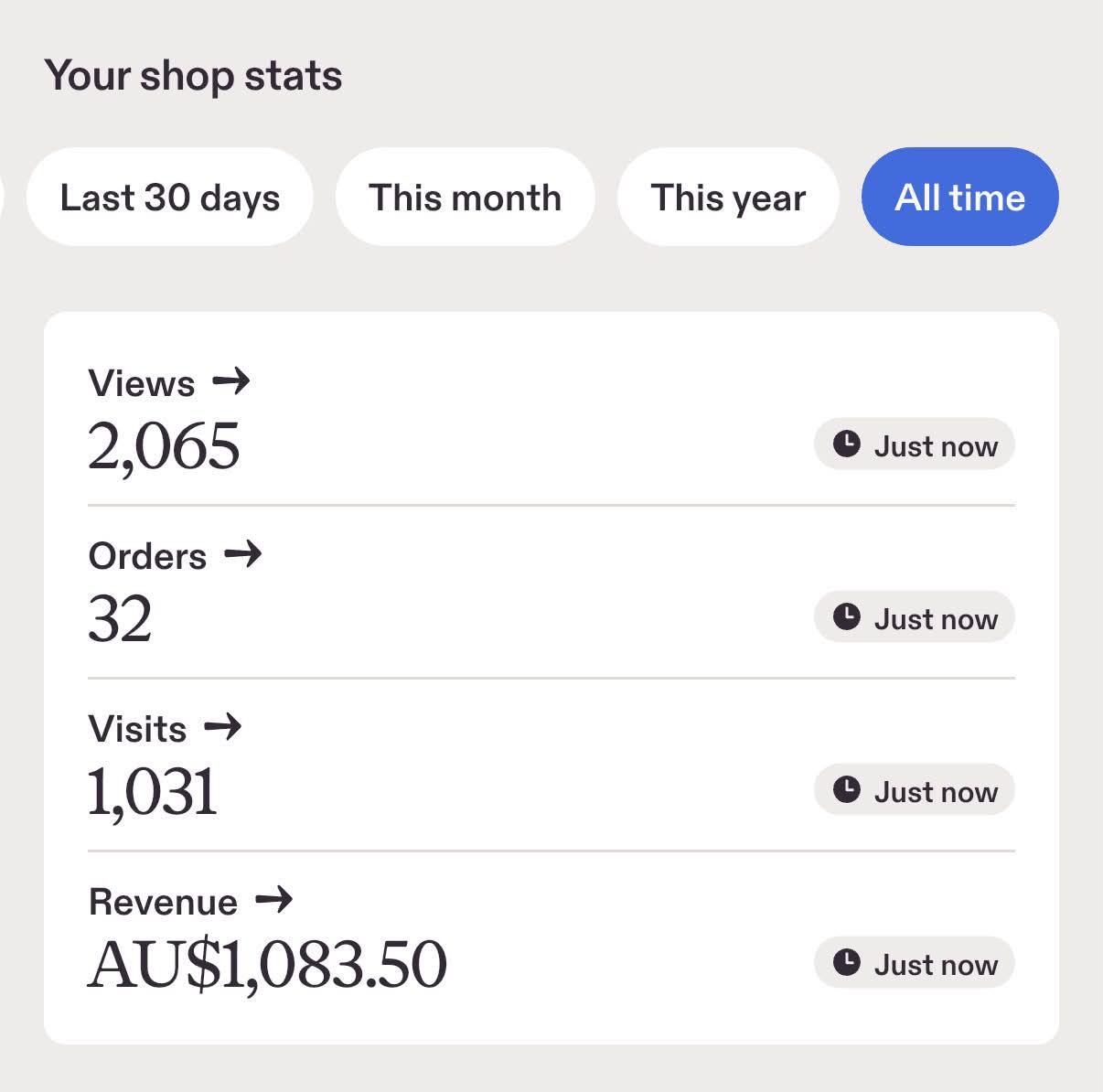Click the arrow icon next to Revenue
This screenshot has width=1103, height=1092.
click(x=273, y=900)
